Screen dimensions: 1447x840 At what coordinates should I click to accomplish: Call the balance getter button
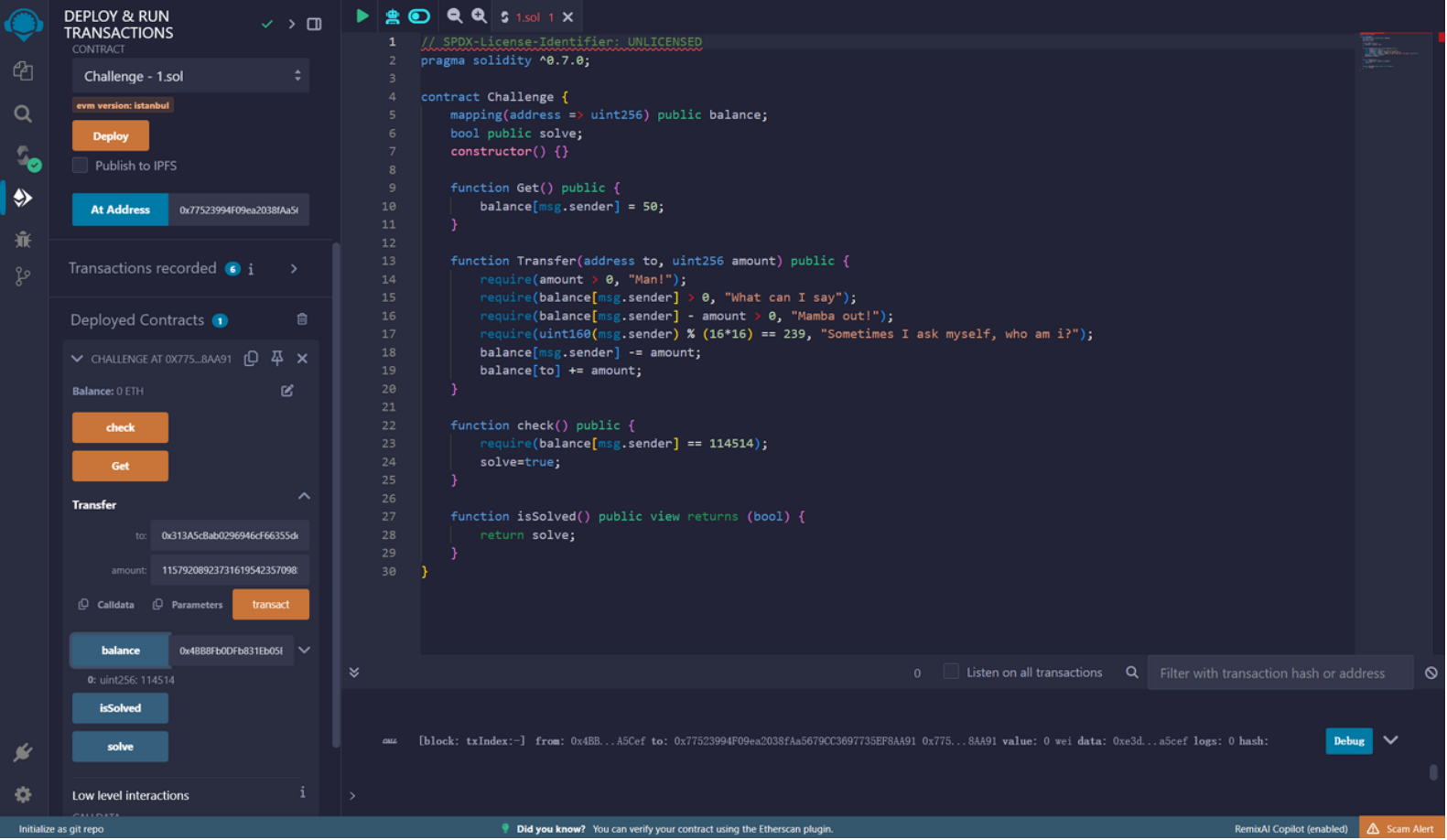tap(120, 652)
